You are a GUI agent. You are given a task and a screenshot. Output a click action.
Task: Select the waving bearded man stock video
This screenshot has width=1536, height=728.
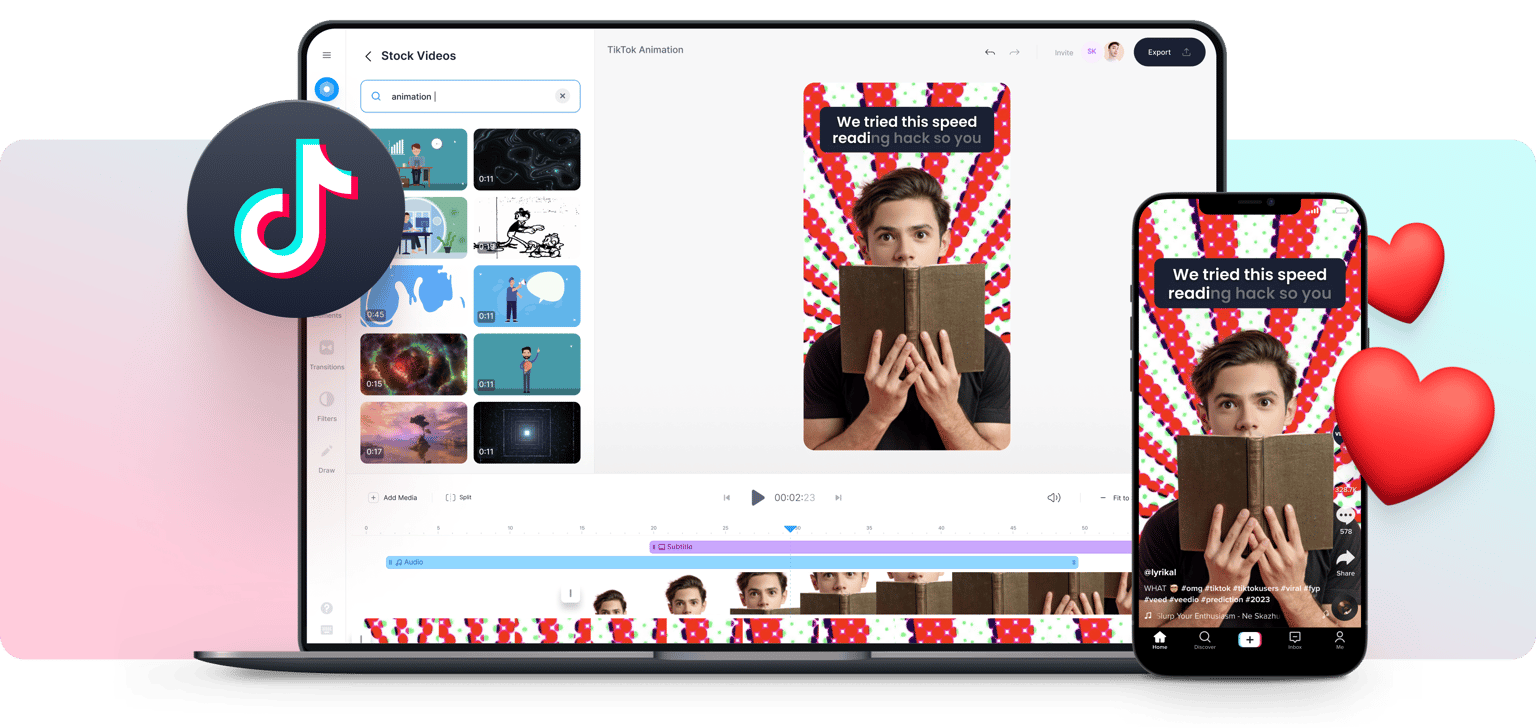click(527, 364)
